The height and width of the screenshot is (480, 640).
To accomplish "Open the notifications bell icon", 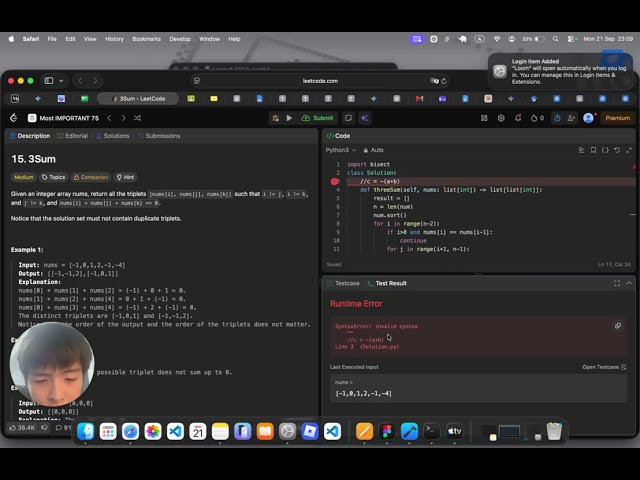I will coord(518,118).
